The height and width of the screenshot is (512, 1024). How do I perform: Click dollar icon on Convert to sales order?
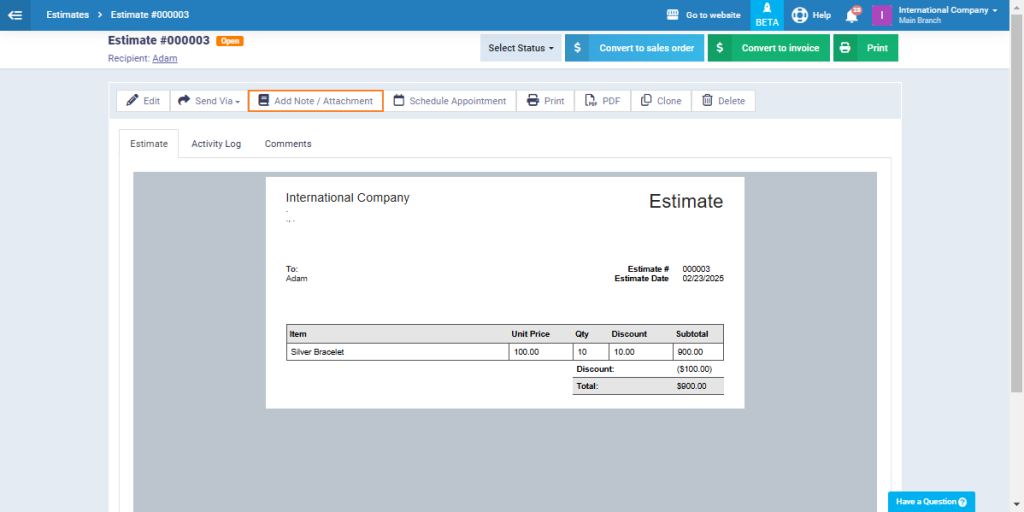pos(577,48)
